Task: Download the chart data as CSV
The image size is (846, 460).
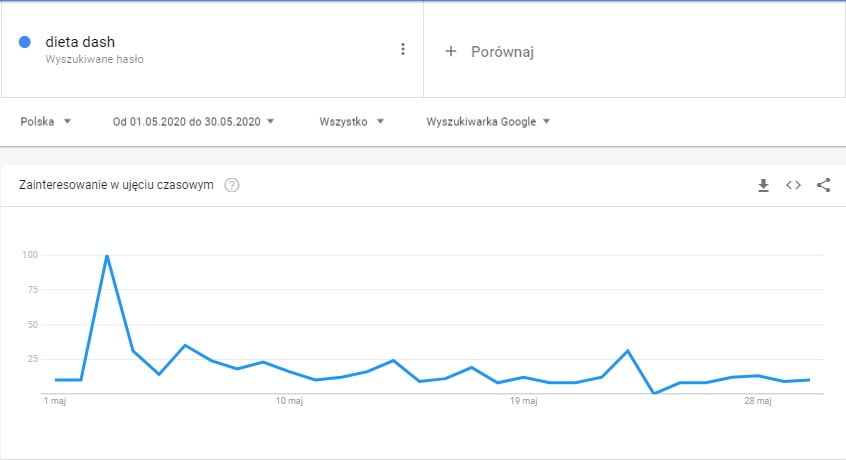Action: 763,185
